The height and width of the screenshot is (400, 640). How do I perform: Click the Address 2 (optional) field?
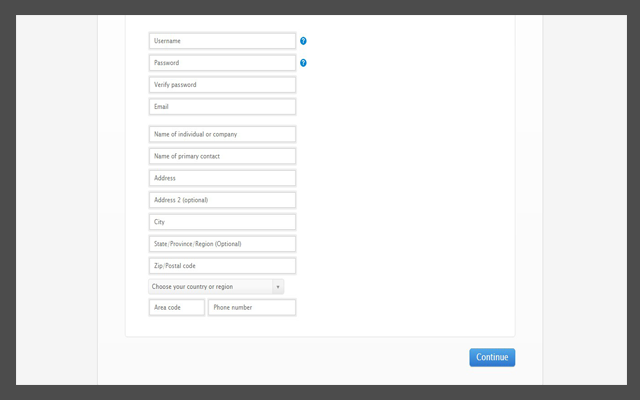(x=222, y=200)
